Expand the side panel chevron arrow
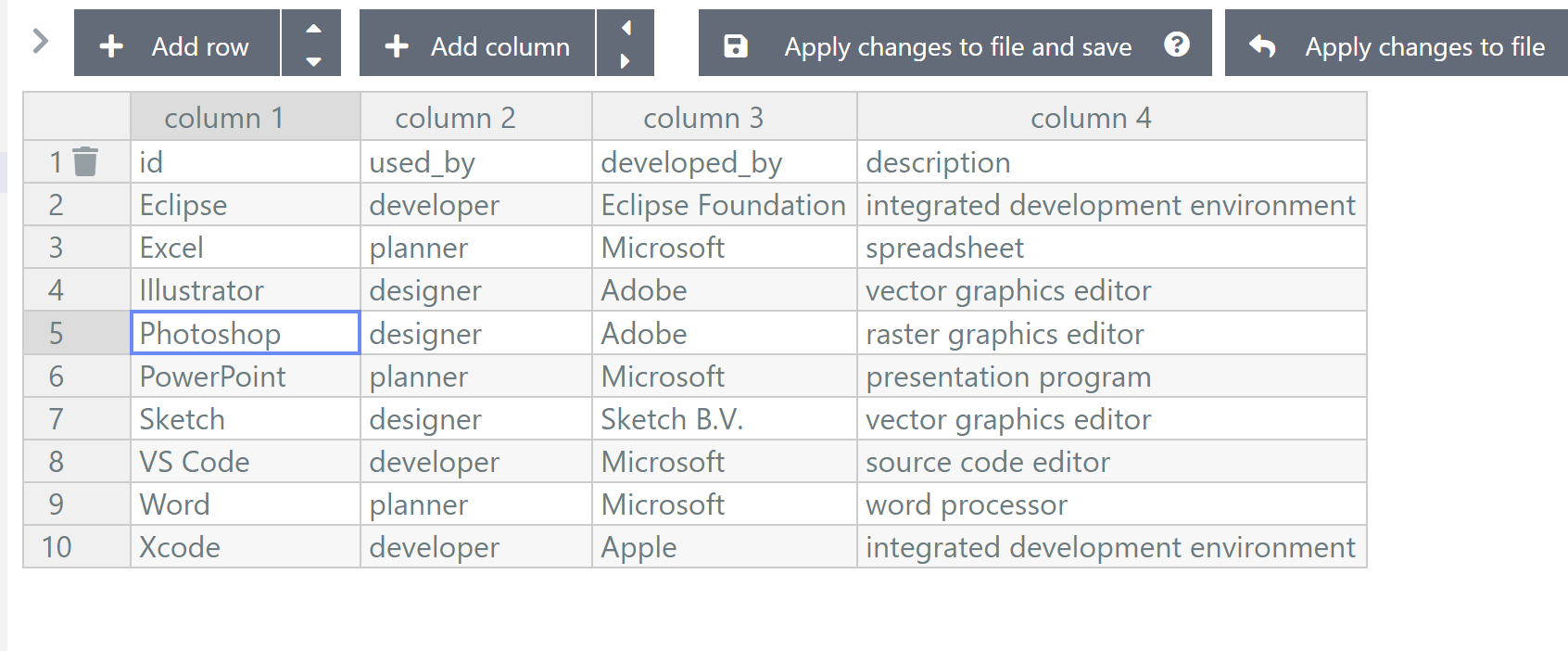Screen dimensions: 1568x651 tap(40, 42)
